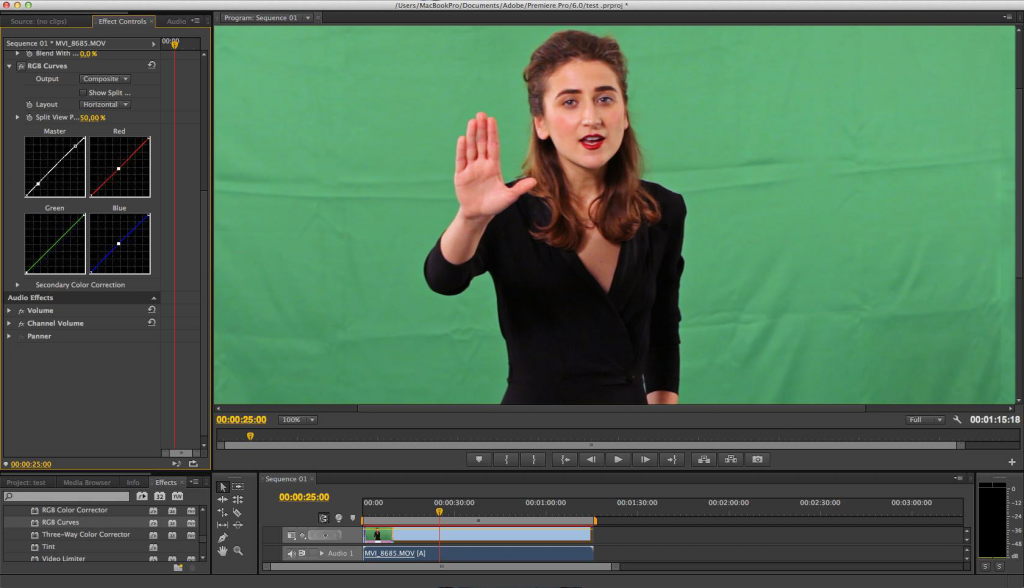Open the Output Composite dropdown
The width and height of the screenshot is (1024, 588).
tap(105, 79)
